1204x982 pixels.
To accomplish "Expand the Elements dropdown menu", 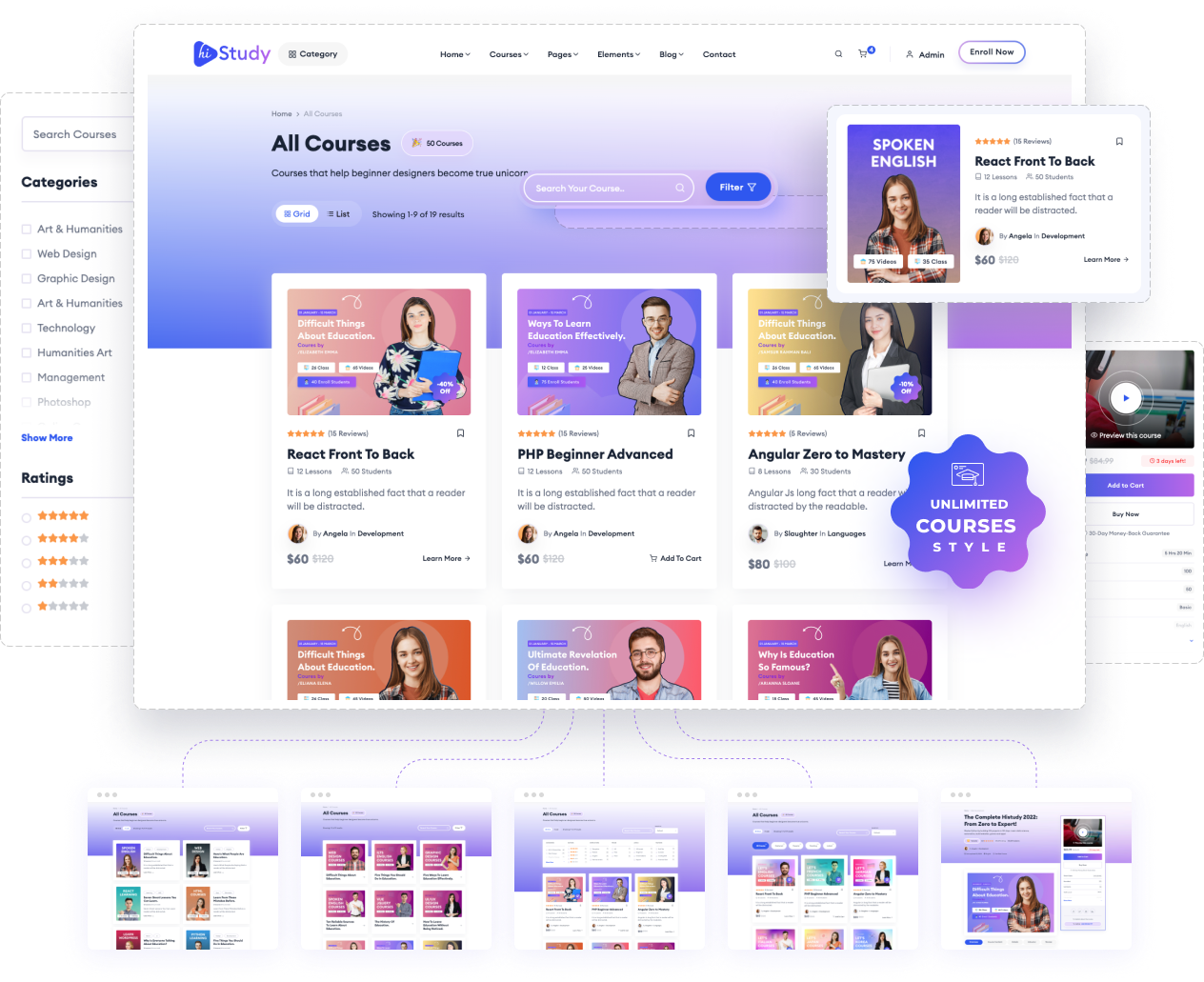I will pos(618,54).
